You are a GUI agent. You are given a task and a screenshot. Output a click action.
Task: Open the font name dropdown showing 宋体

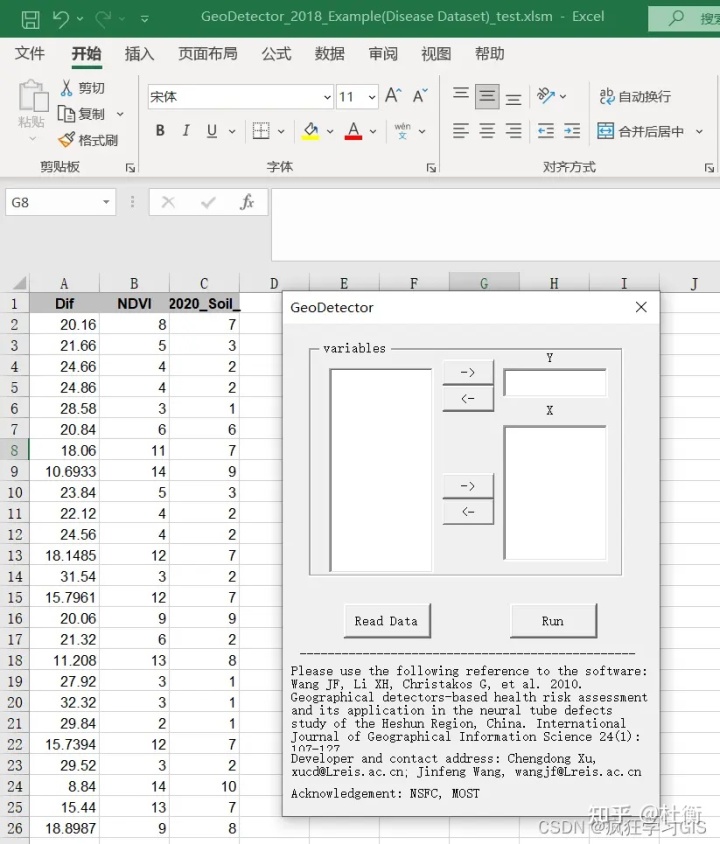click(327, 97)
